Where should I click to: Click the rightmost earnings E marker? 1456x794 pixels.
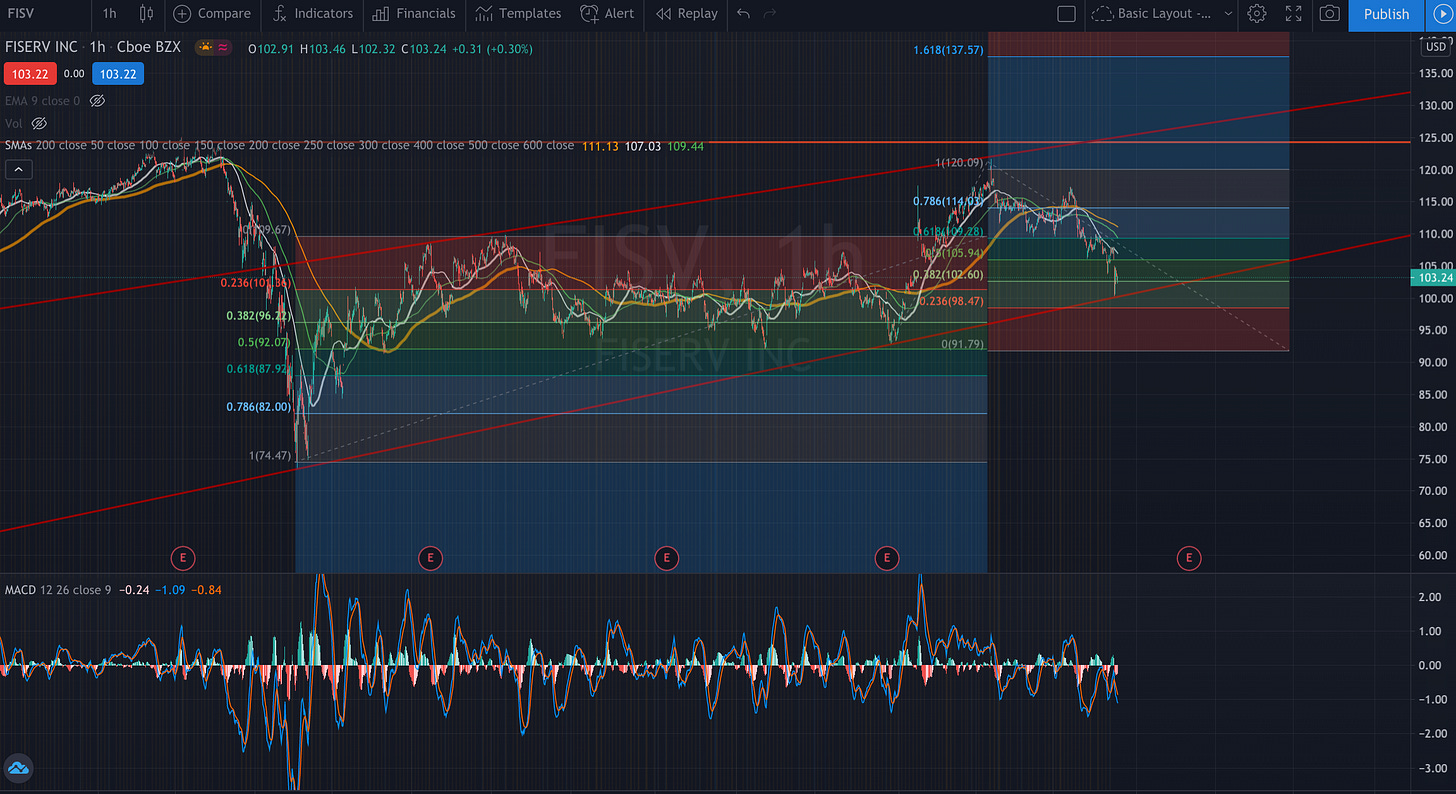[1189, 557]
